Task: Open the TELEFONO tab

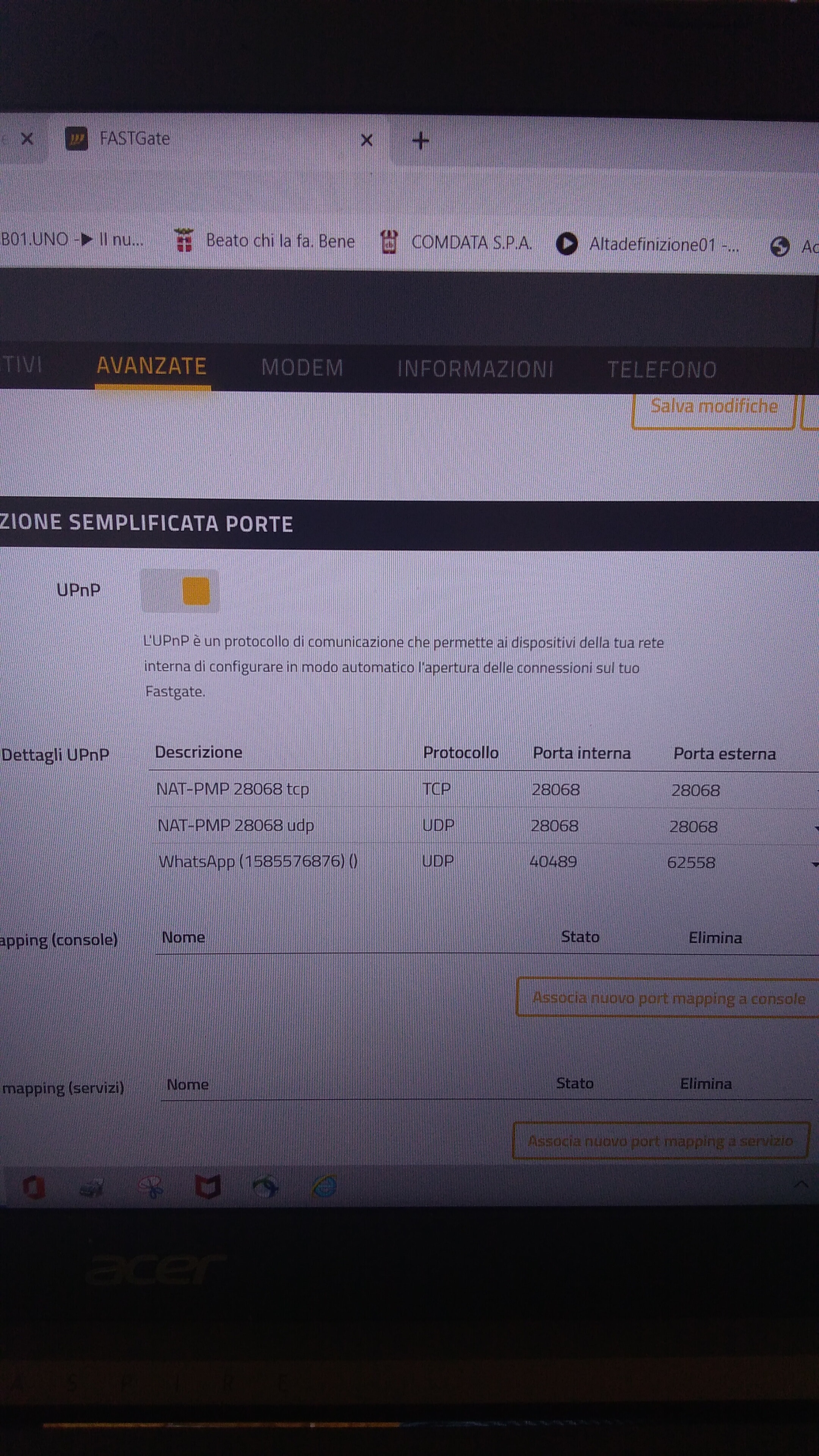Action: click(662, 370)
